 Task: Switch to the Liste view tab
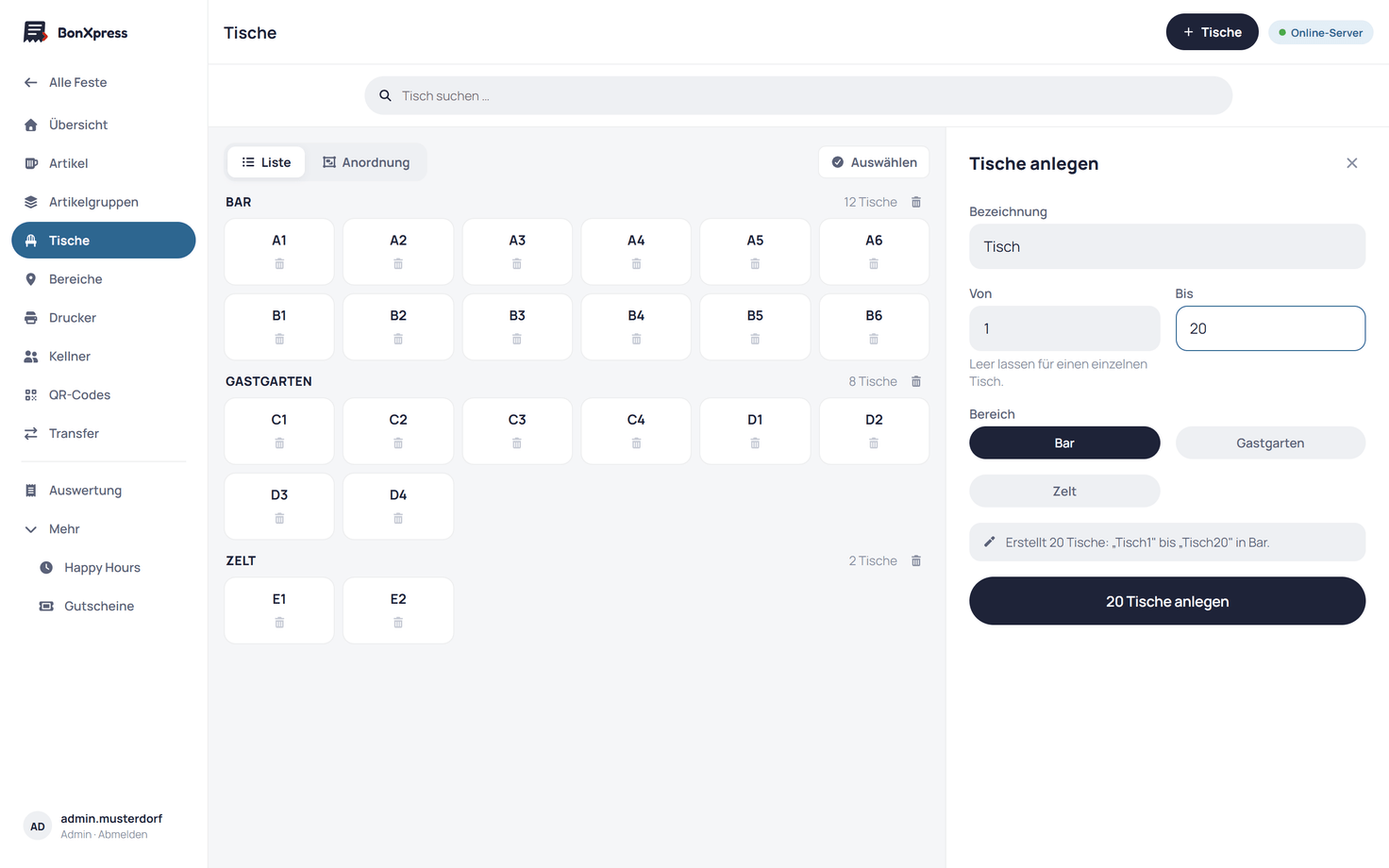[266, 162]
